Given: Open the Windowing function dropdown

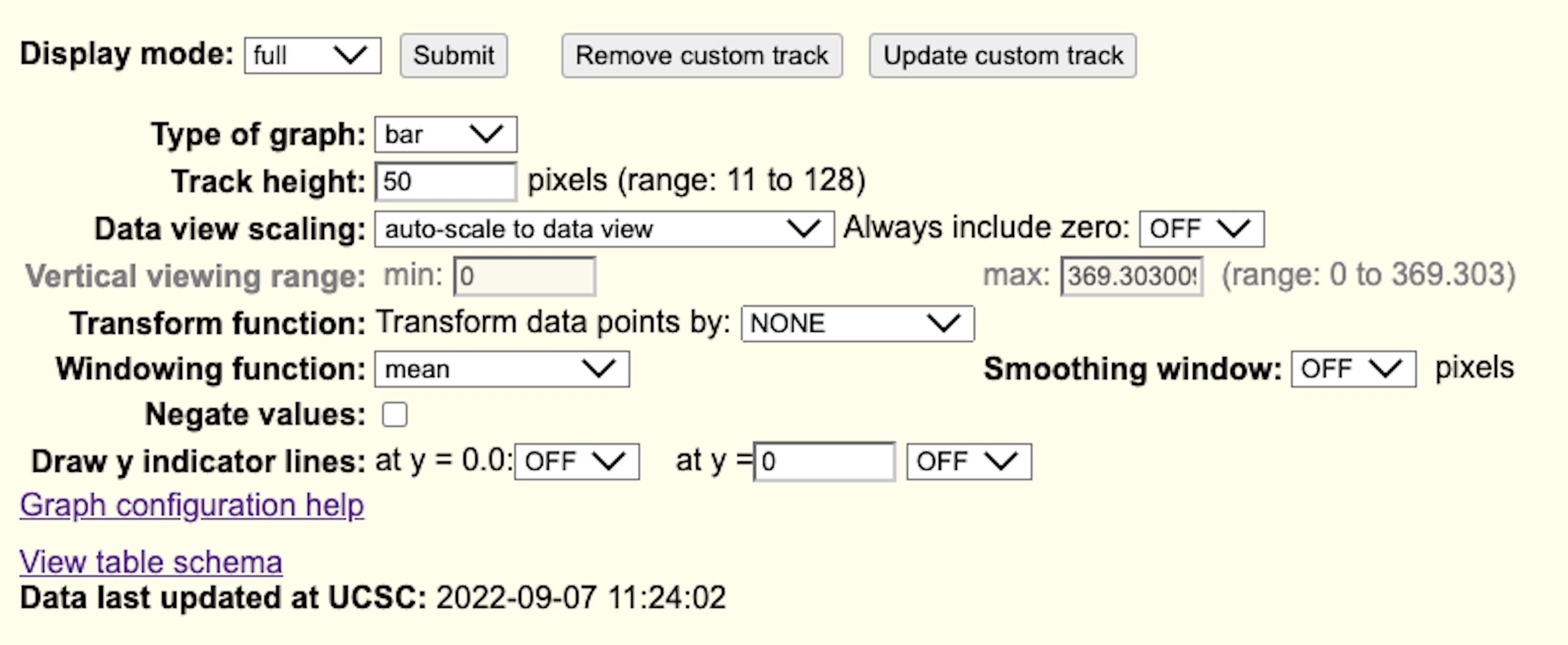Looking at the screenshot, I should [502, 368].
